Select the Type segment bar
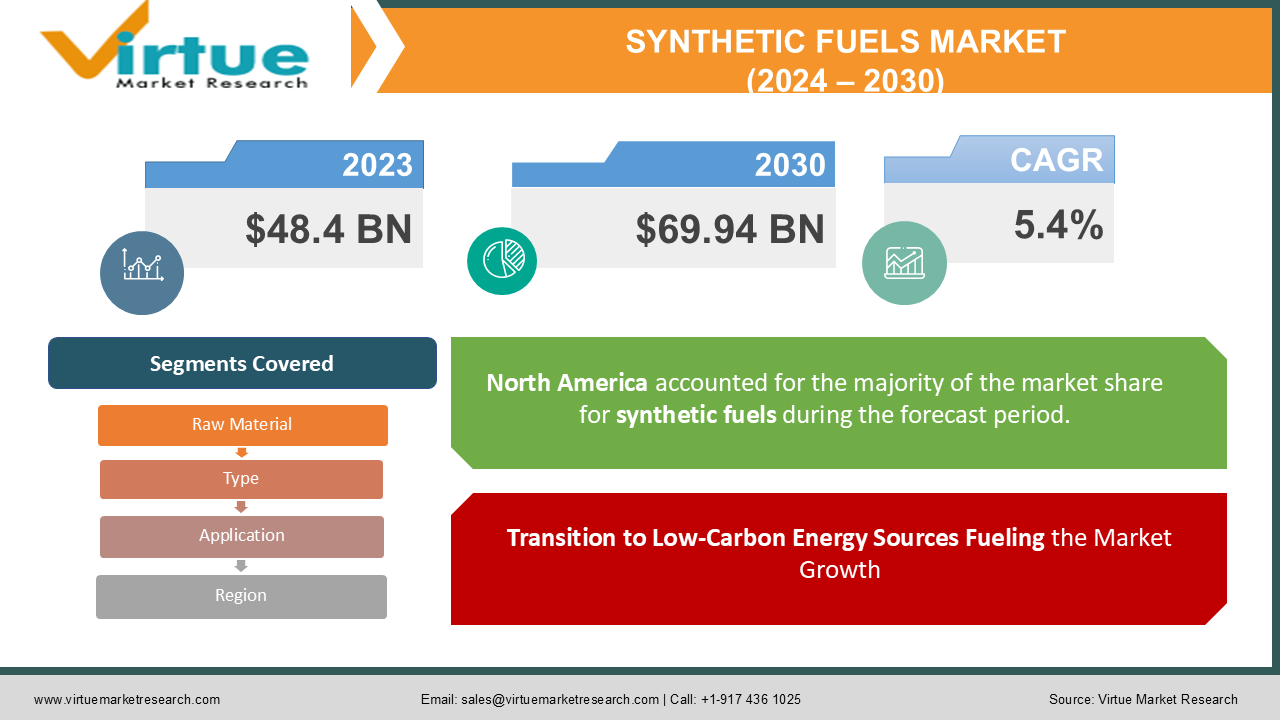This screenshot has height=720, width=1280. [x=240, y=479]
